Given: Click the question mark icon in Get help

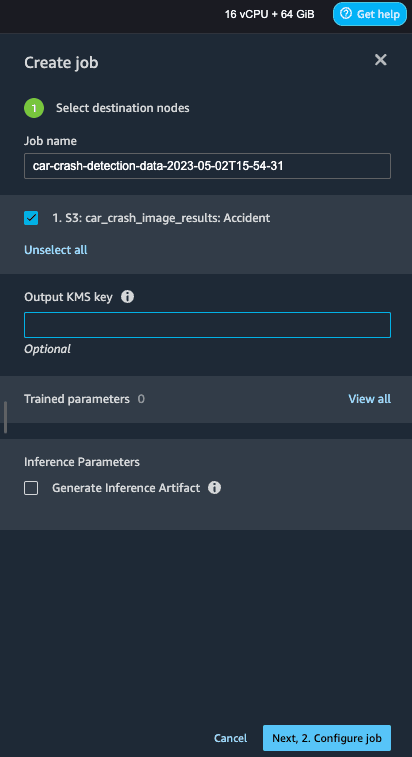Looking at the screenshot, I should click(x=346, y=14).
